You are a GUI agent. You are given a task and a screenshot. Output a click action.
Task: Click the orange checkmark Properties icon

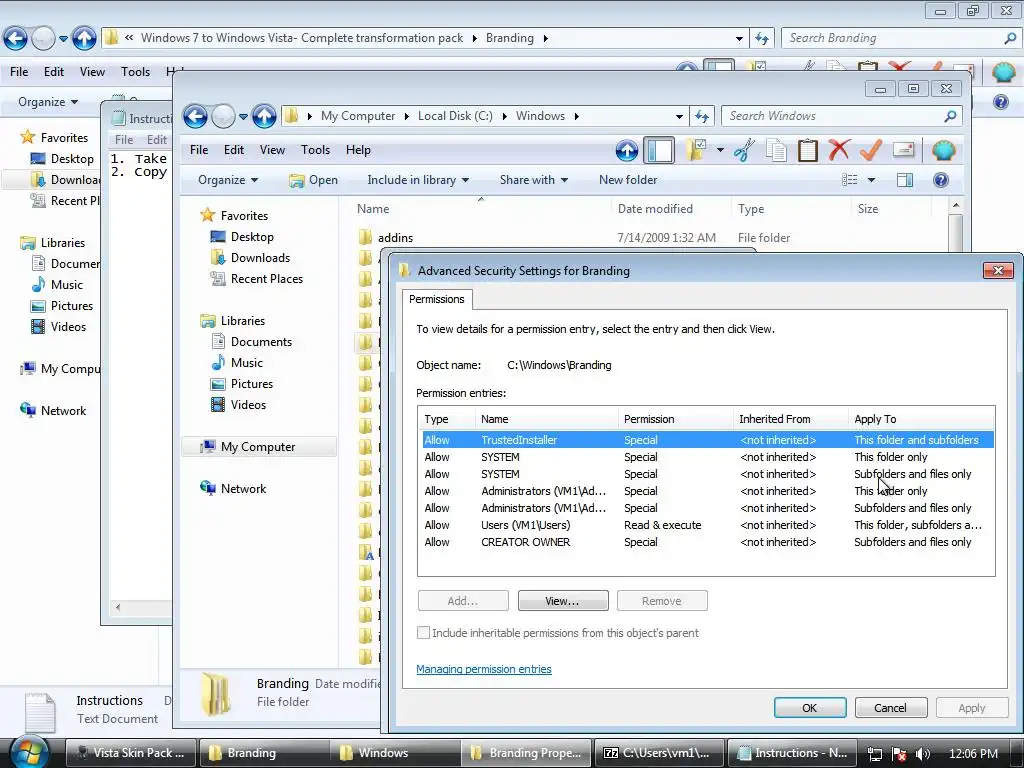pos(871,150)
